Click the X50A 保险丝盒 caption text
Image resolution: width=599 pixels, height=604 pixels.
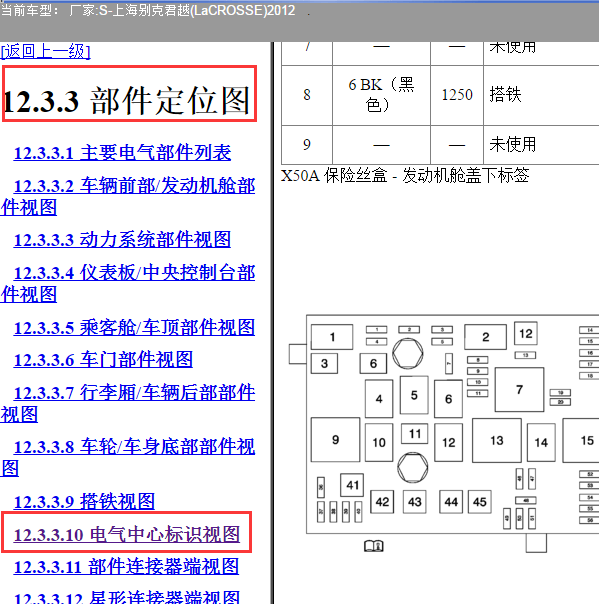[405, 175]
